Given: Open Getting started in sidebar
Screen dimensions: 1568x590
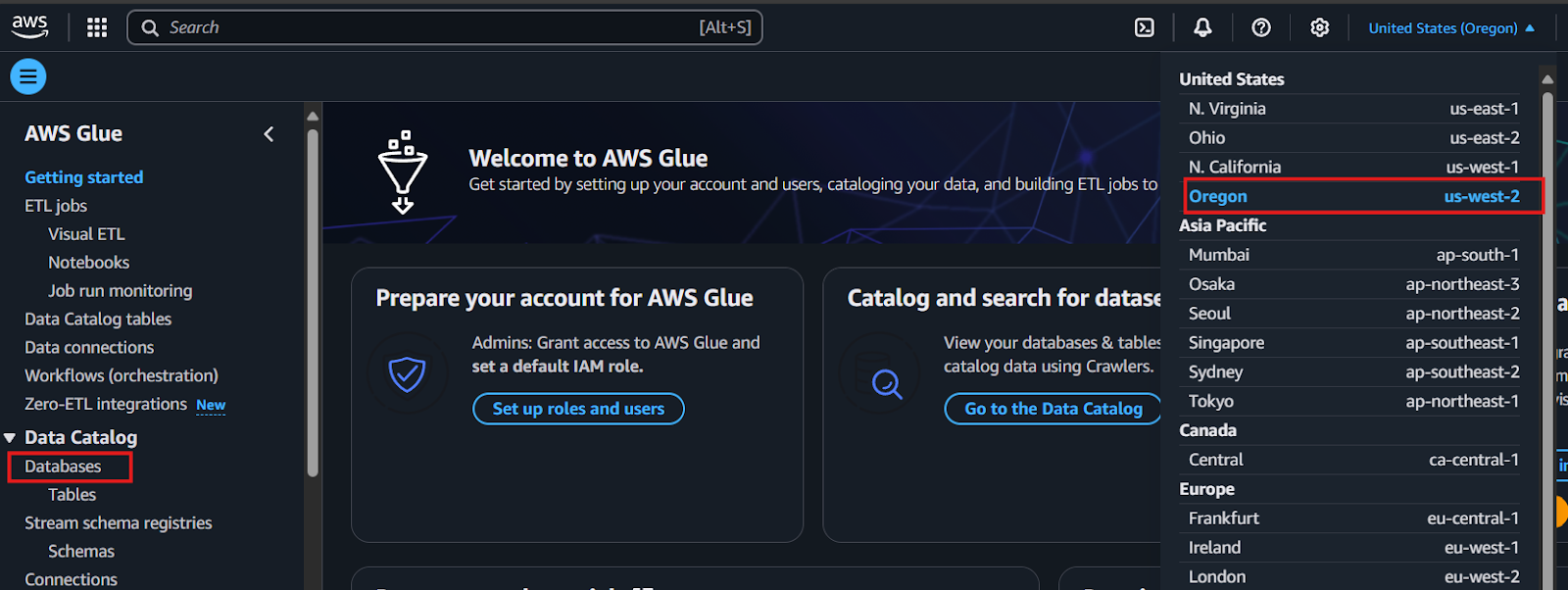Looking at the screenshot, I should coord(84,177).
